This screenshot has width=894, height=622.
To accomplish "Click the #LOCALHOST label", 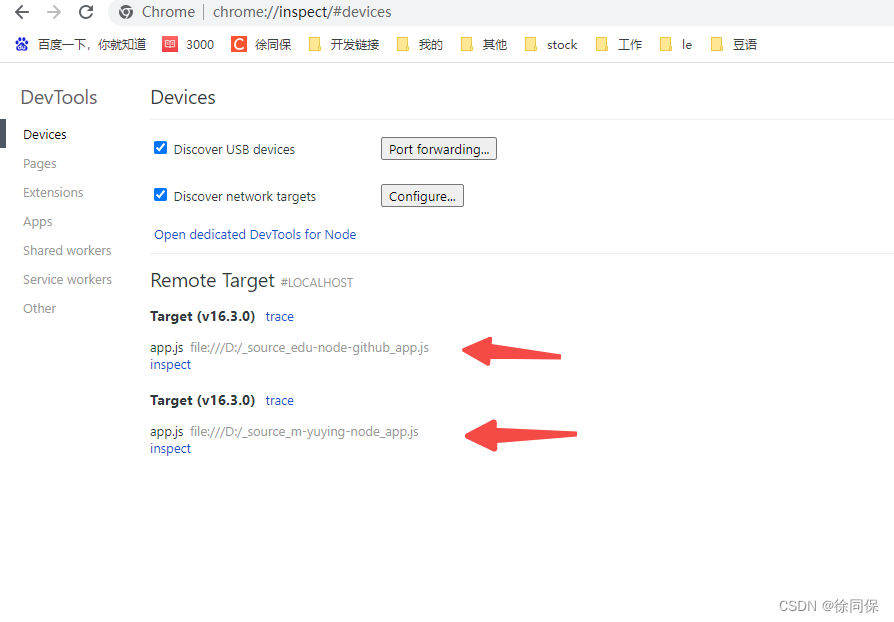I will [x=317, y=283].
